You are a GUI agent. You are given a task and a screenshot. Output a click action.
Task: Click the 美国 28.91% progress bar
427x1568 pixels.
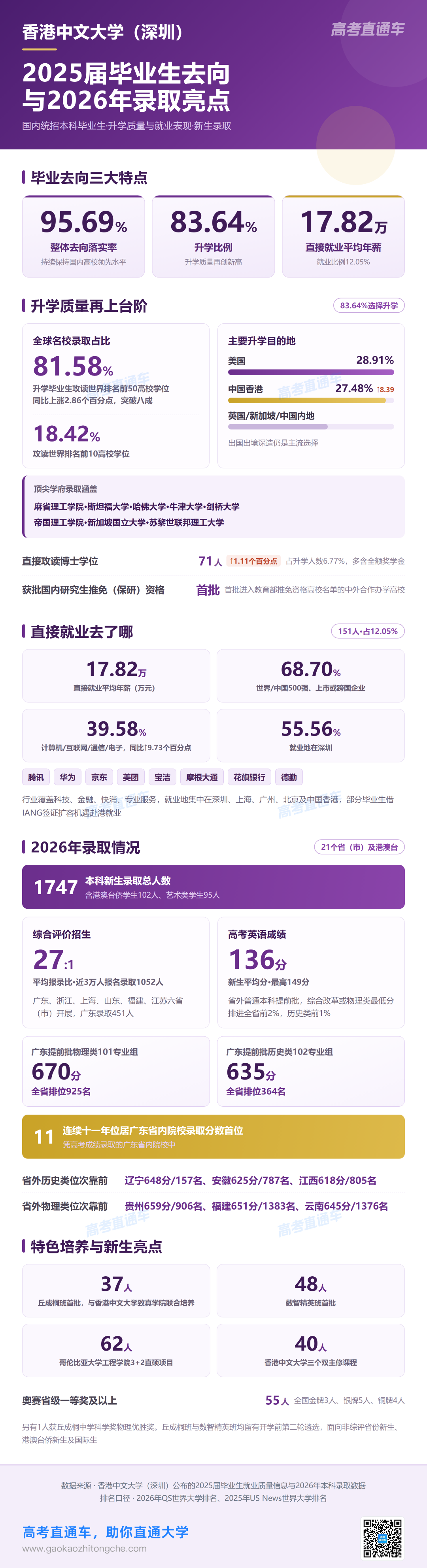pyautogui.click(x=311, y=372)
